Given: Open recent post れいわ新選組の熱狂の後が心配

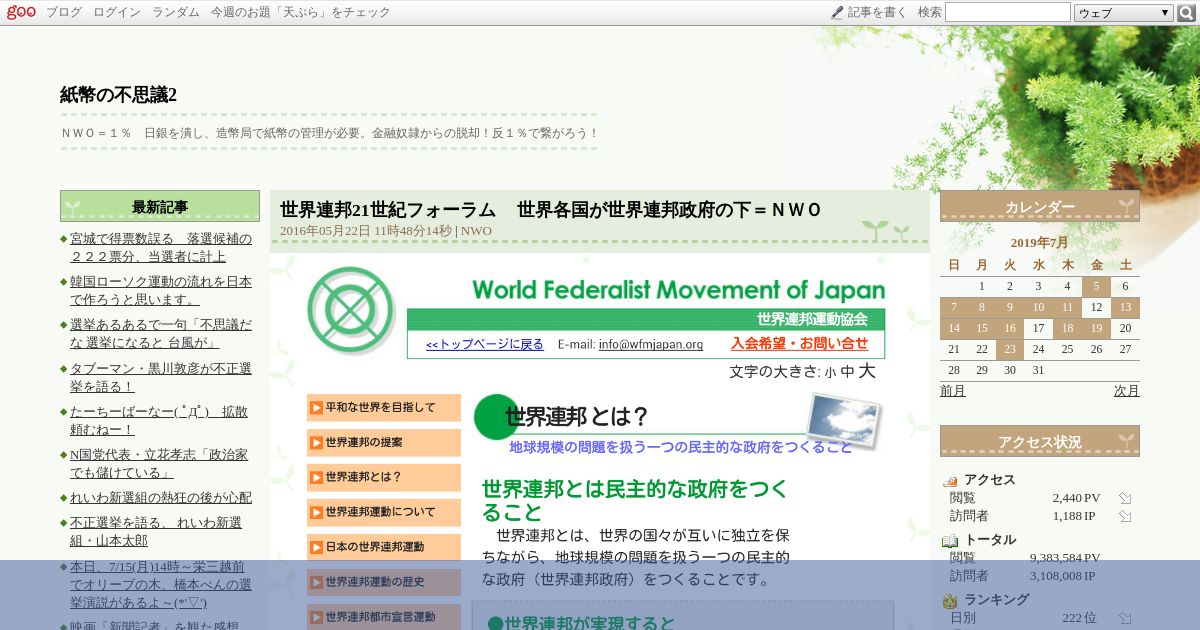Looking at the screenshot, I should click(161, 497).
